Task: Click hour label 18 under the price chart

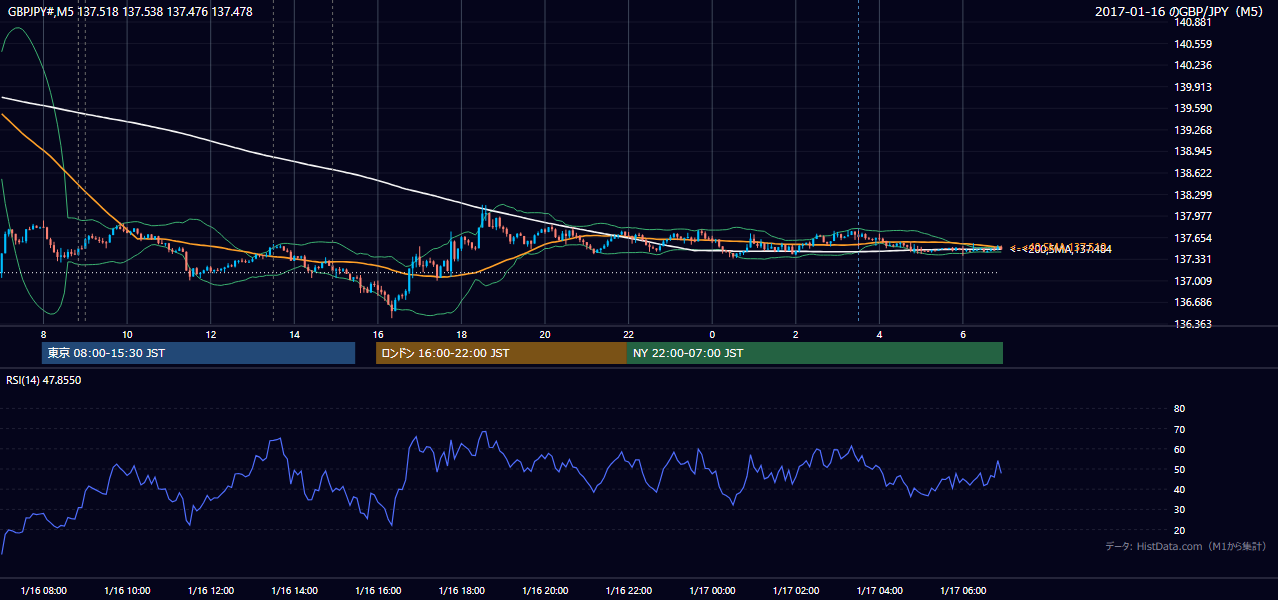Action: click(461, 334)
